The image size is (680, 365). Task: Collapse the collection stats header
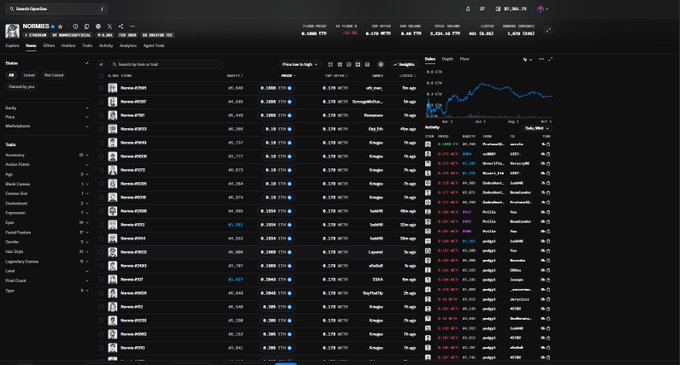coord(549,29)
